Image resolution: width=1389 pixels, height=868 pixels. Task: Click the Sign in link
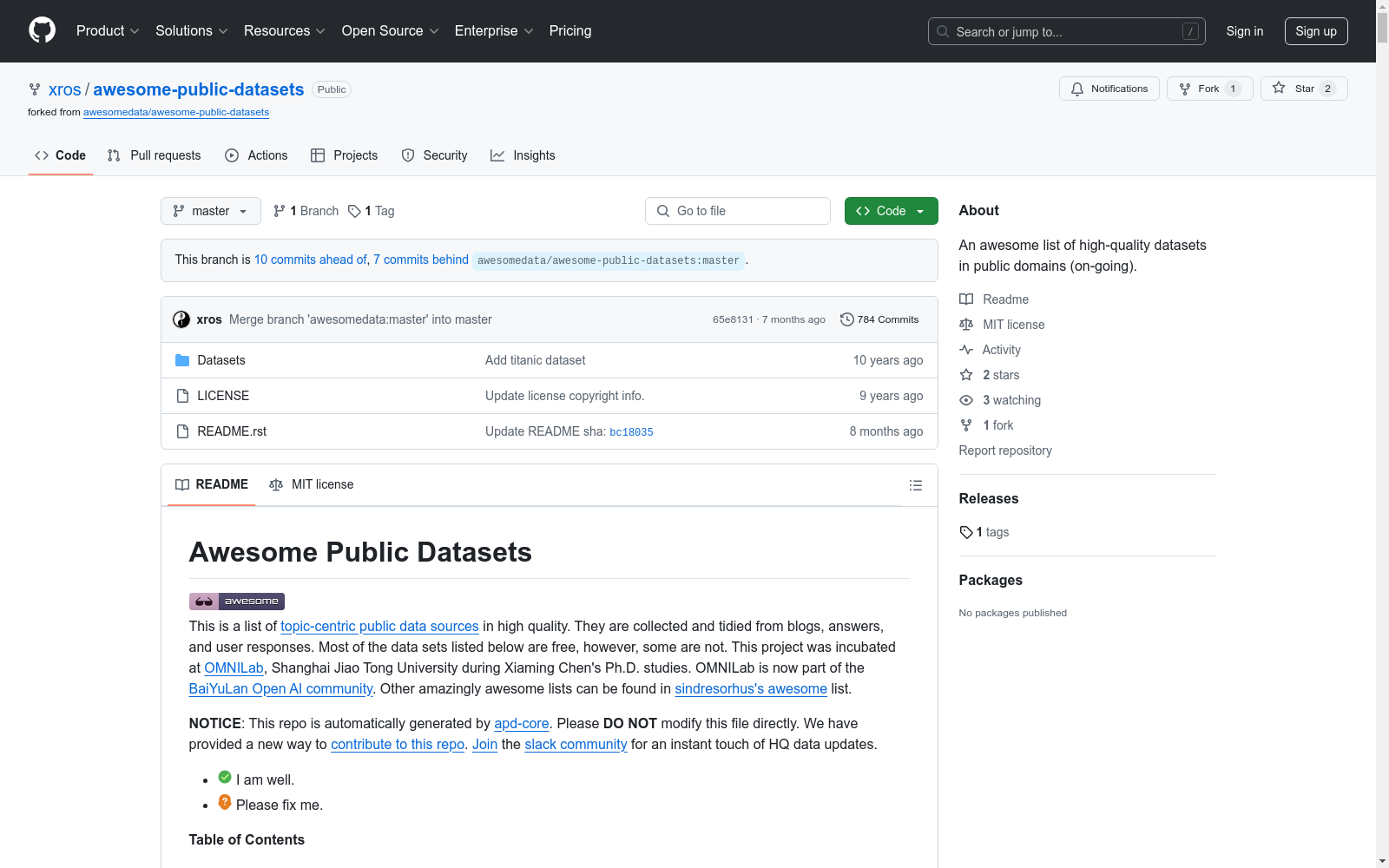coord(1245,31)
